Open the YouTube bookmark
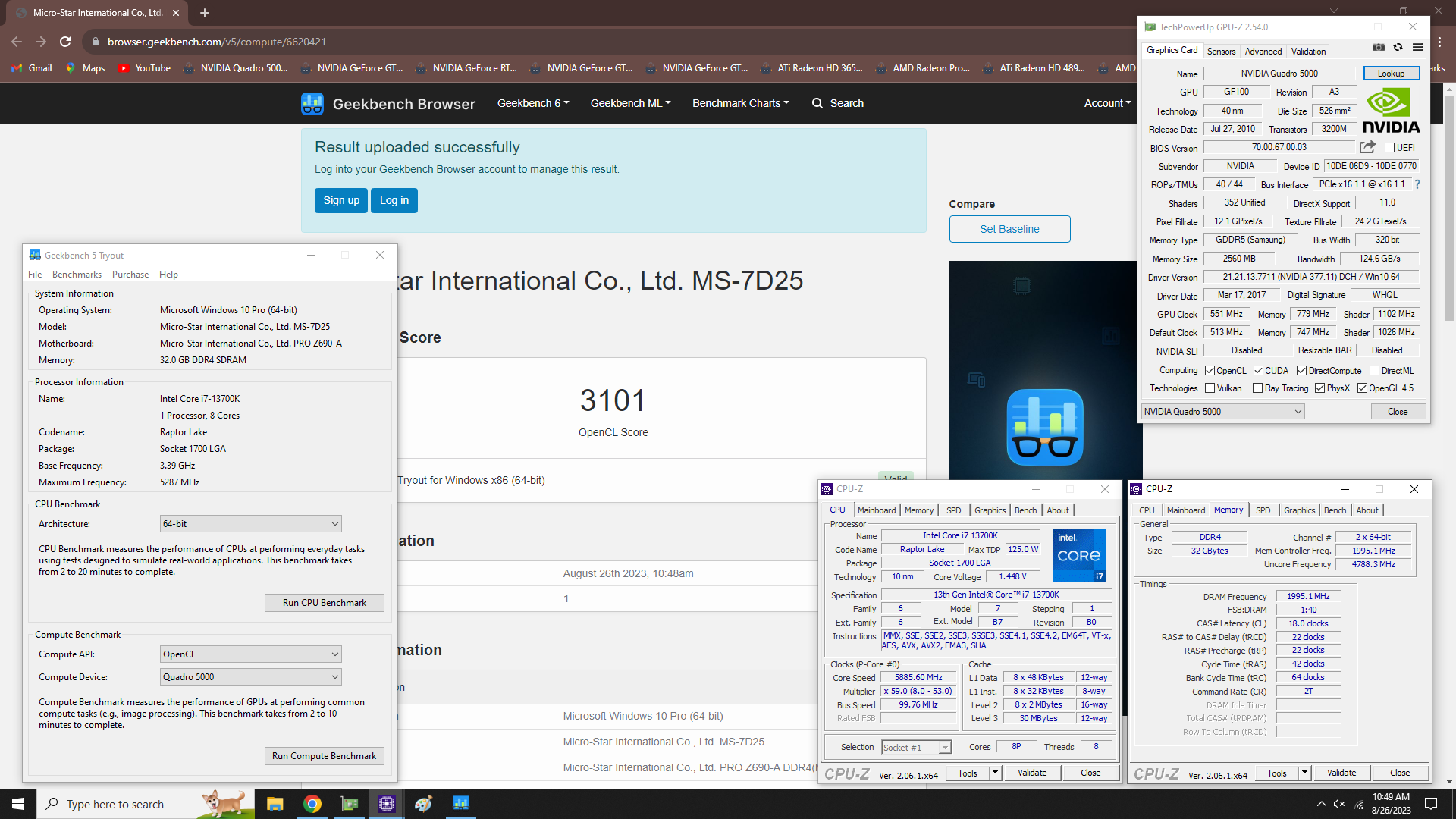This screenshot has height=819, width=1456. [144, 68]
